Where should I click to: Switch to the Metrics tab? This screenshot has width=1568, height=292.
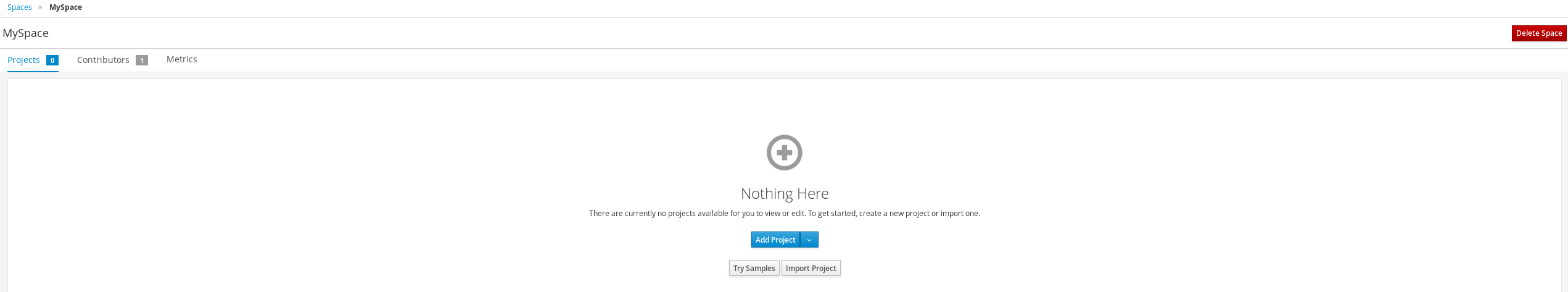click(182, 59)
